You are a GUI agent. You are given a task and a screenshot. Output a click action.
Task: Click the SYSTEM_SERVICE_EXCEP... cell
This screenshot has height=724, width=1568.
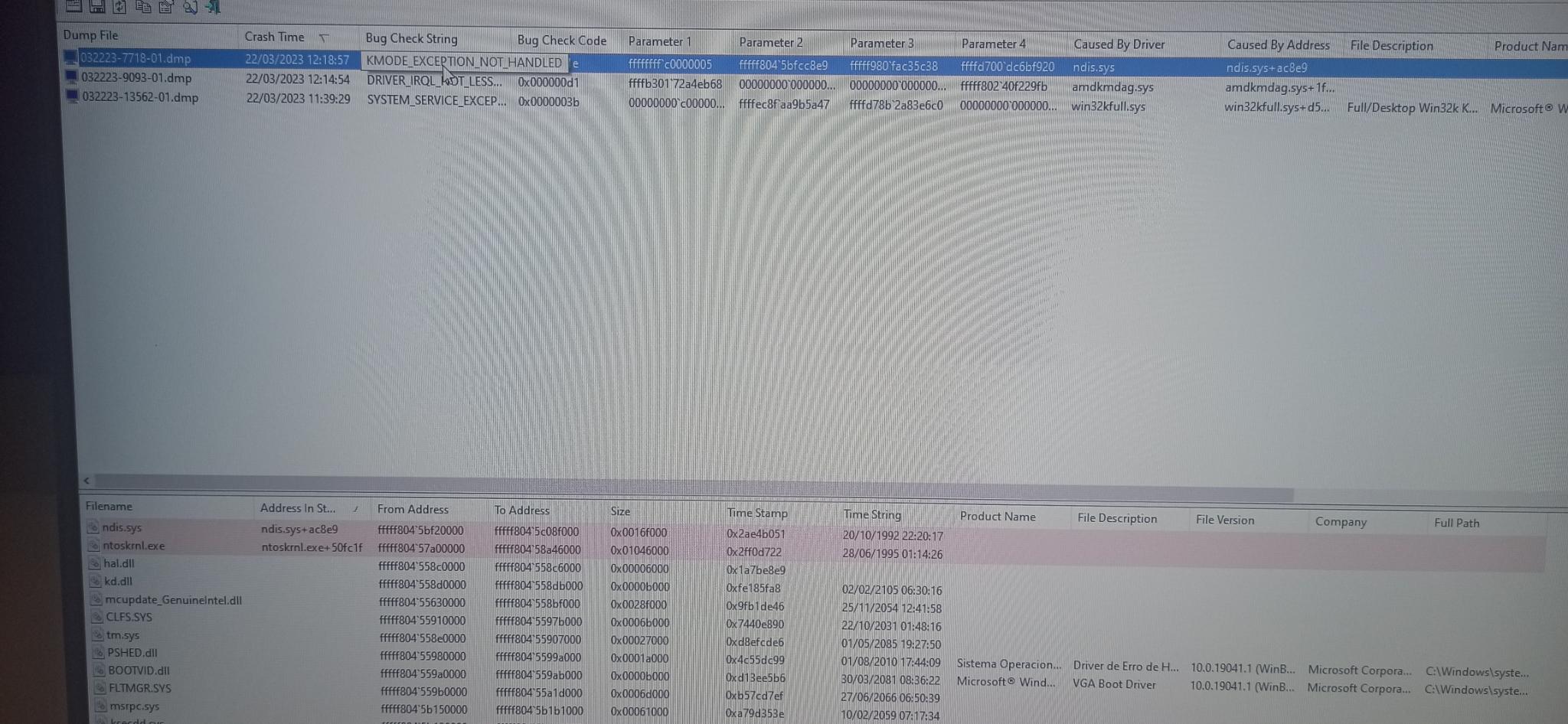(x=436, y=100)
